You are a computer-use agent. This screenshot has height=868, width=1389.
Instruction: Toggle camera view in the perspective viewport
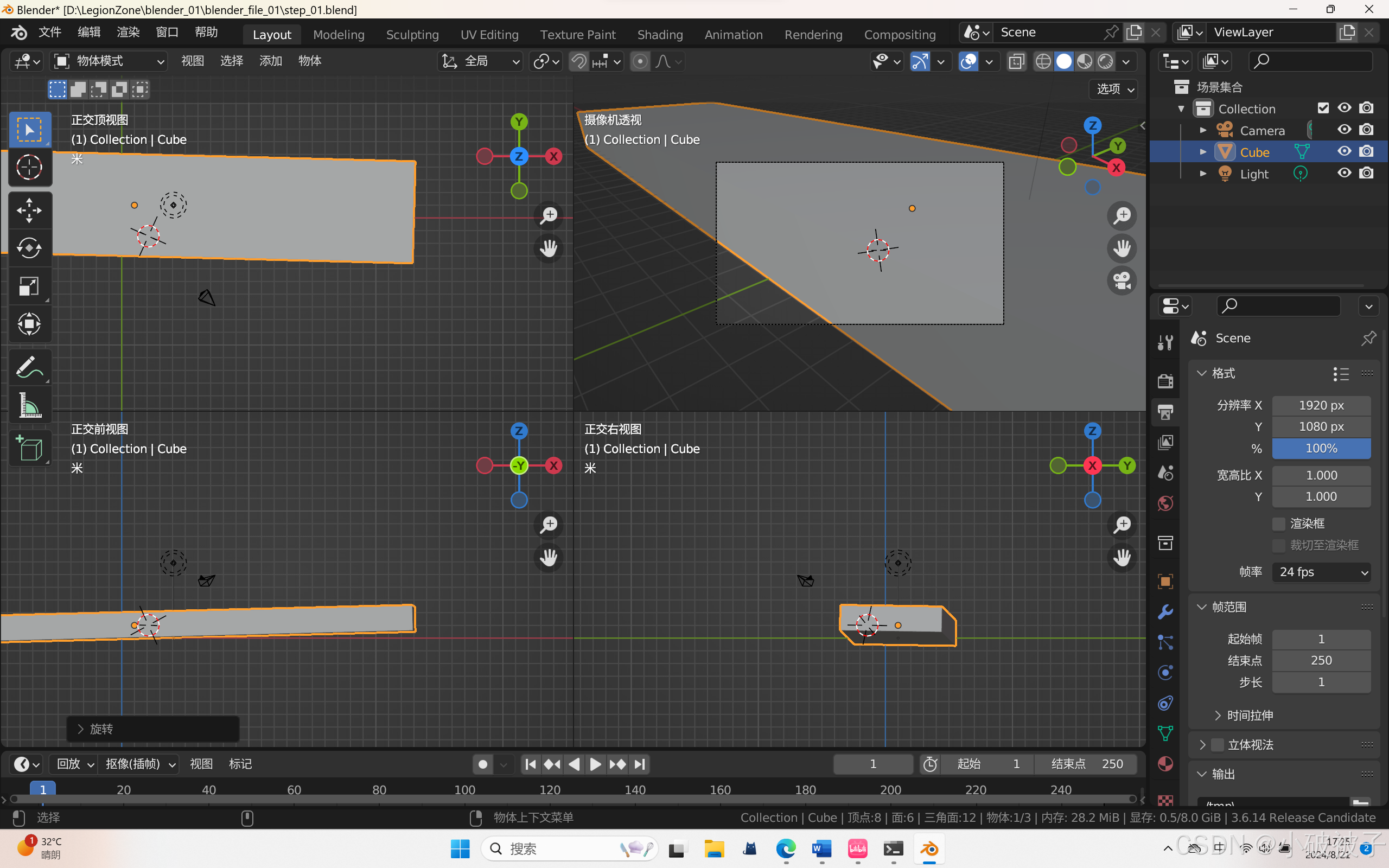pyautogui.click(x=1122, y=282)
